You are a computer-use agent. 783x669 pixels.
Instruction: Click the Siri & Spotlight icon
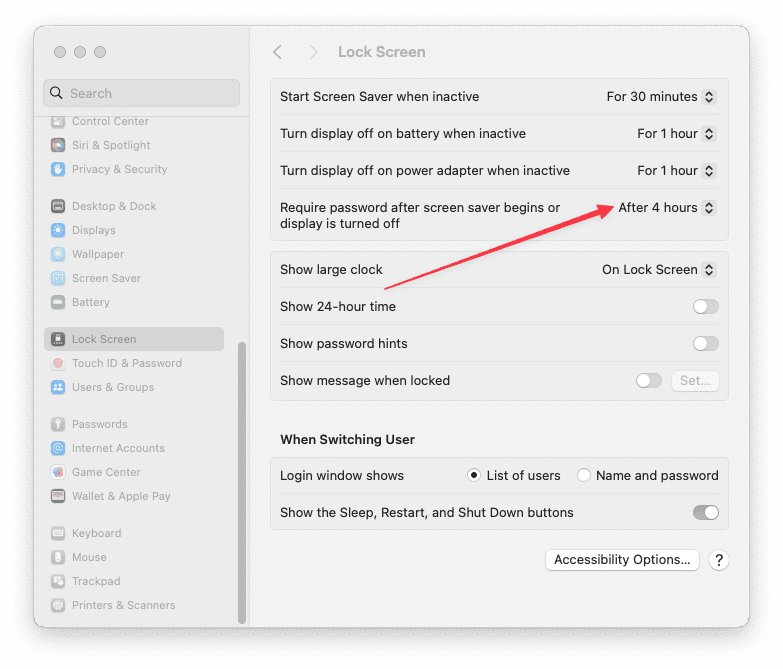(58, 145)
